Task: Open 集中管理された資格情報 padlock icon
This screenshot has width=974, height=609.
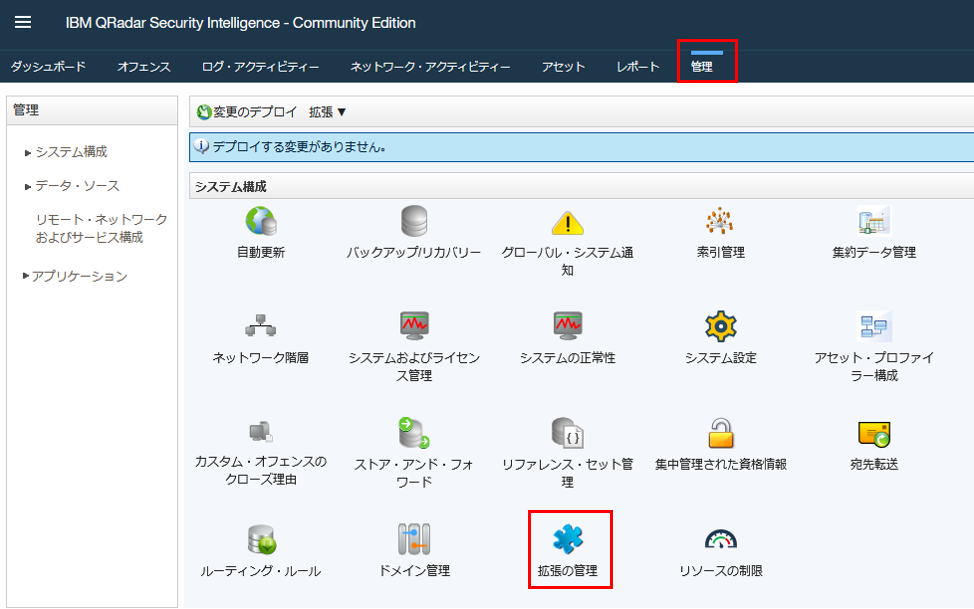Action: (721, 433)
